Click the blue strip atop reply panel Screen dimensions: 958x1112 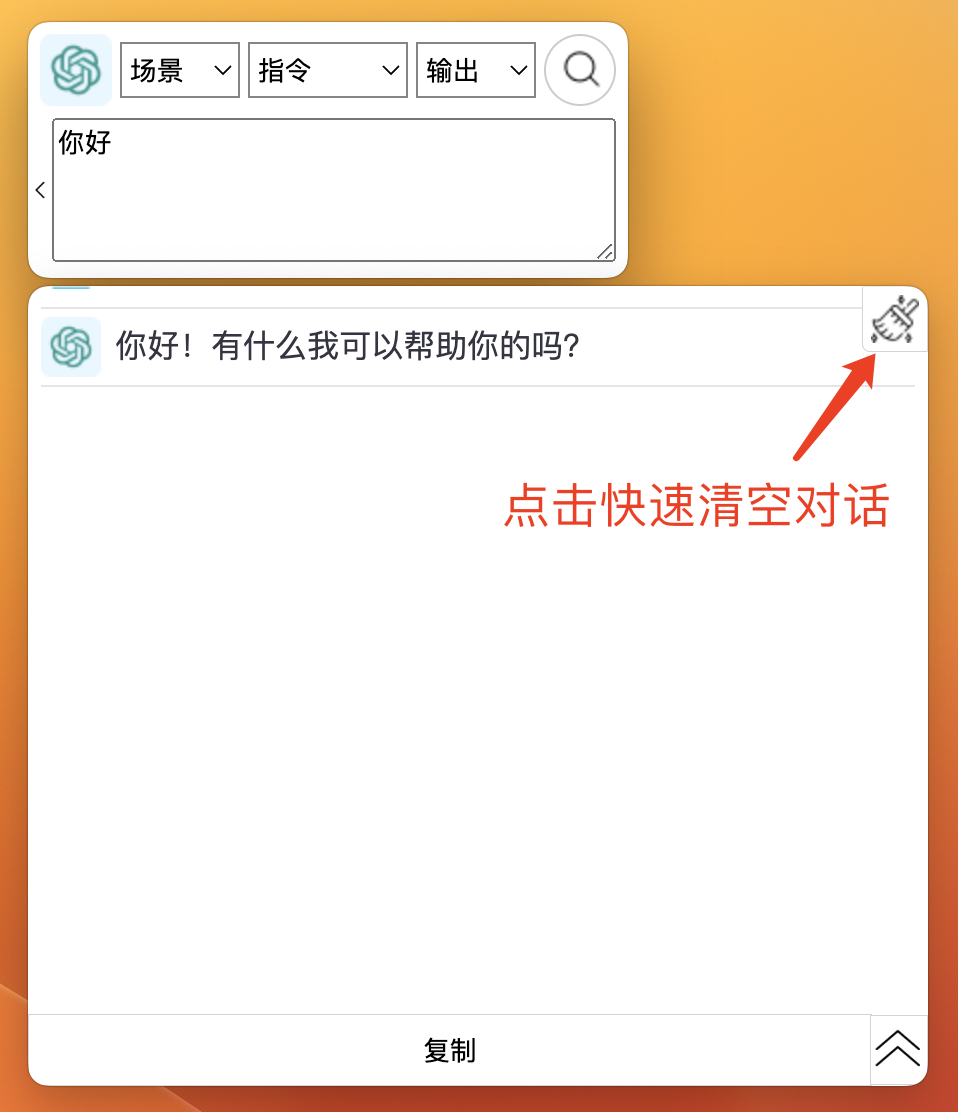(71, 288)
